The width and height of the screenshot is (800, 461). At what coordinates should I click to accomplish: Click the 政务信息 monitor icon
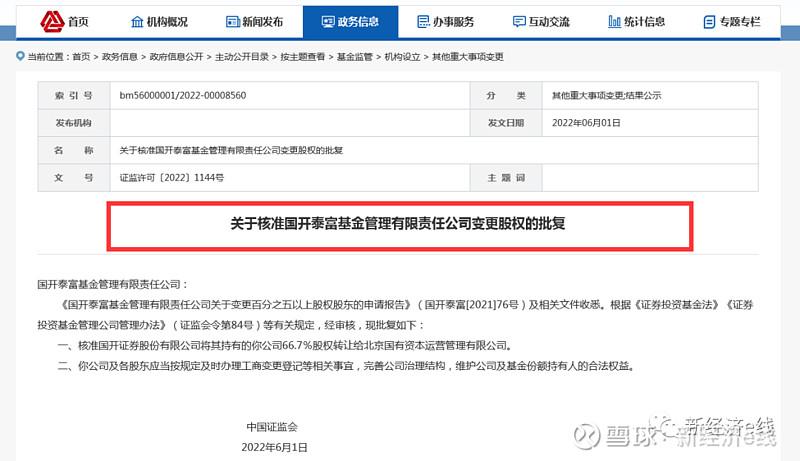(328, 21)
